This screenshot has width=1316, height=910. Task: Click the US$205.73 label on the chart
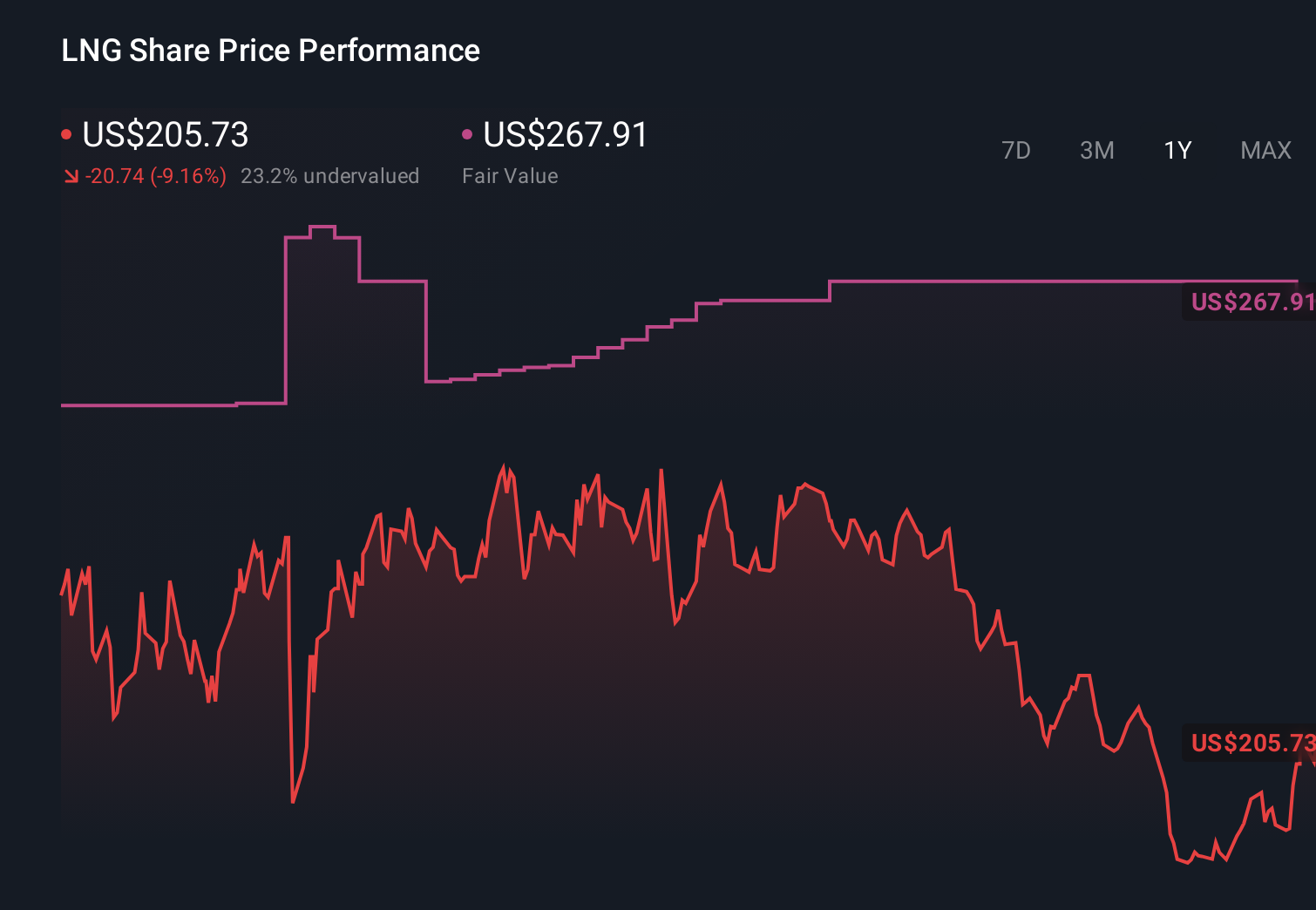(x=1252, y=744)
